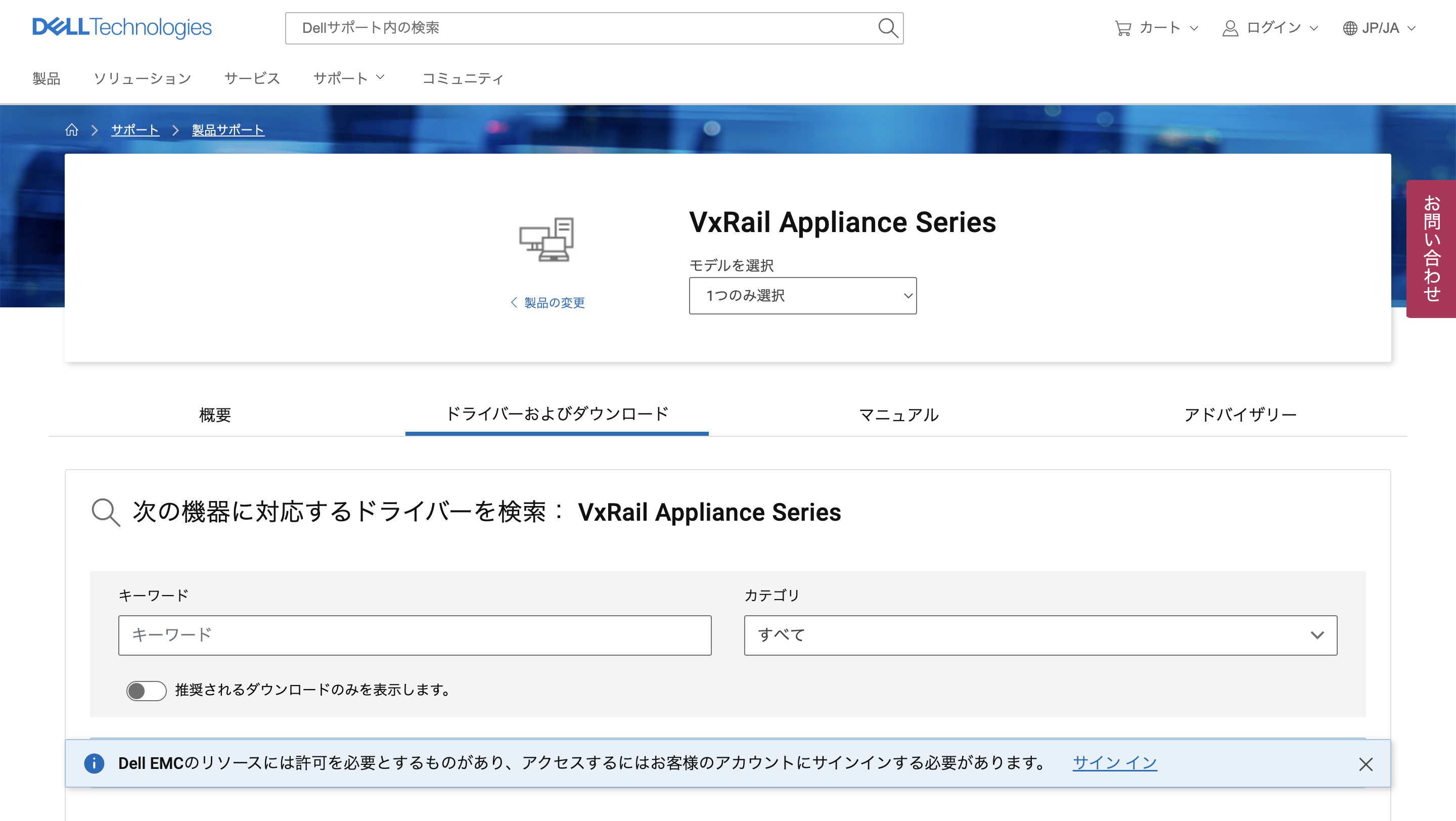Click the home icon in the breadcrumb

coord(71,130)
